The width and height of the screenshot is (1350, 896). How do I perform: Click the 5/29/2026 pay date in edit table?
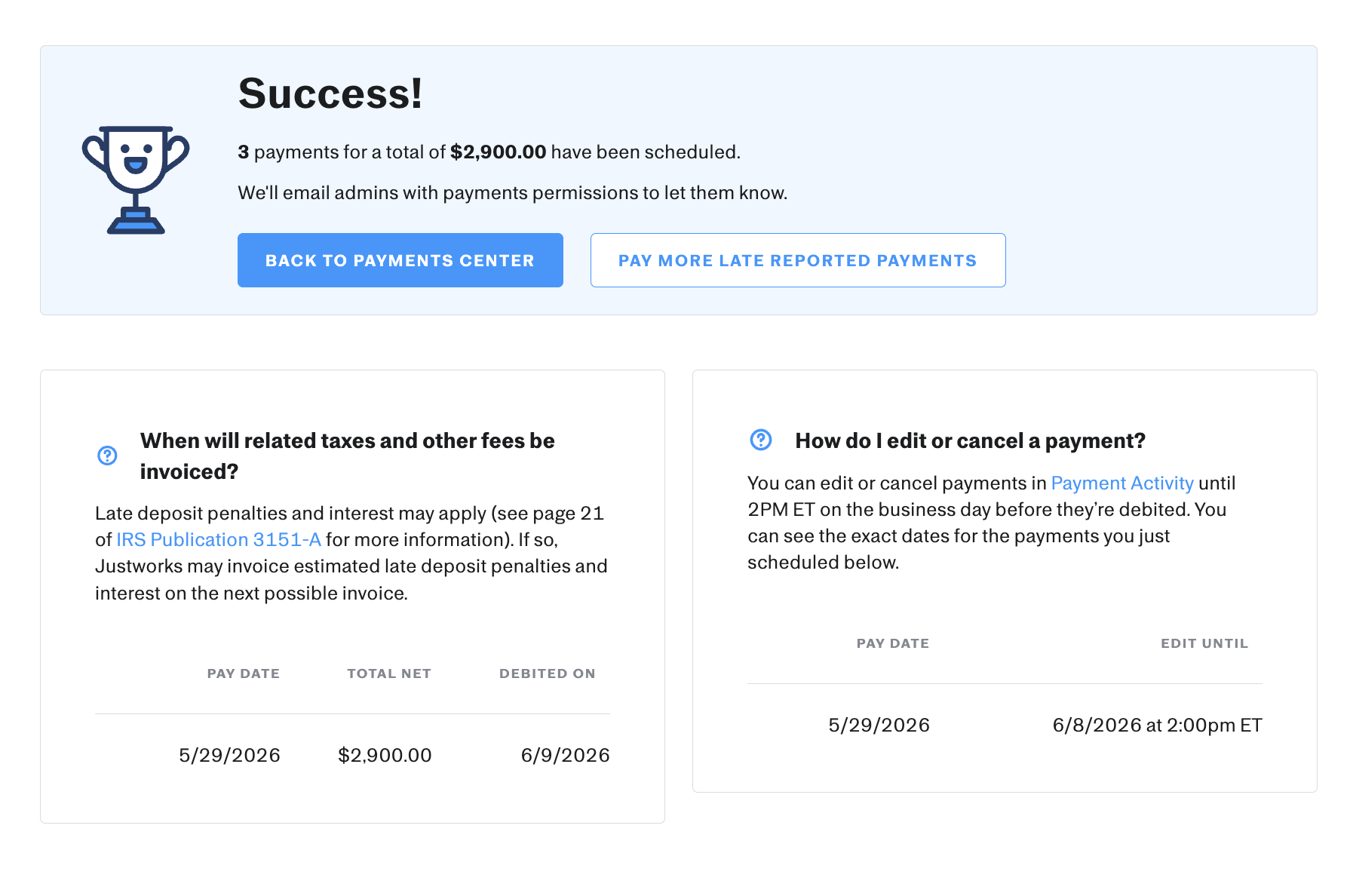[879, 725]
